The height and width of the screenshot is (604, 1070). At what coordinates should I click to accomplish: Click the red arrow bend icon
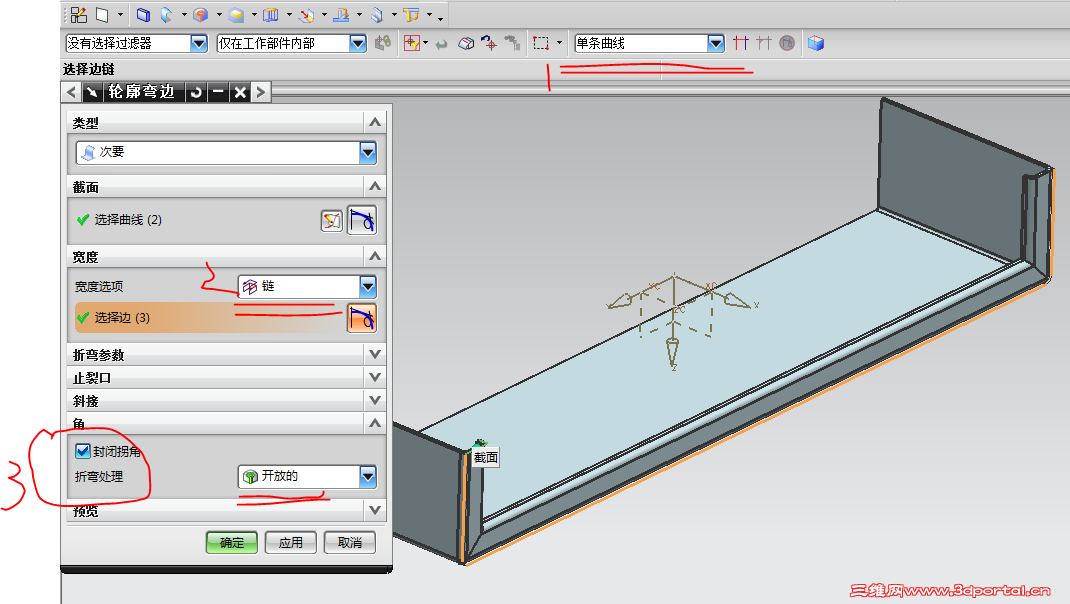click(x=306, y=14)
